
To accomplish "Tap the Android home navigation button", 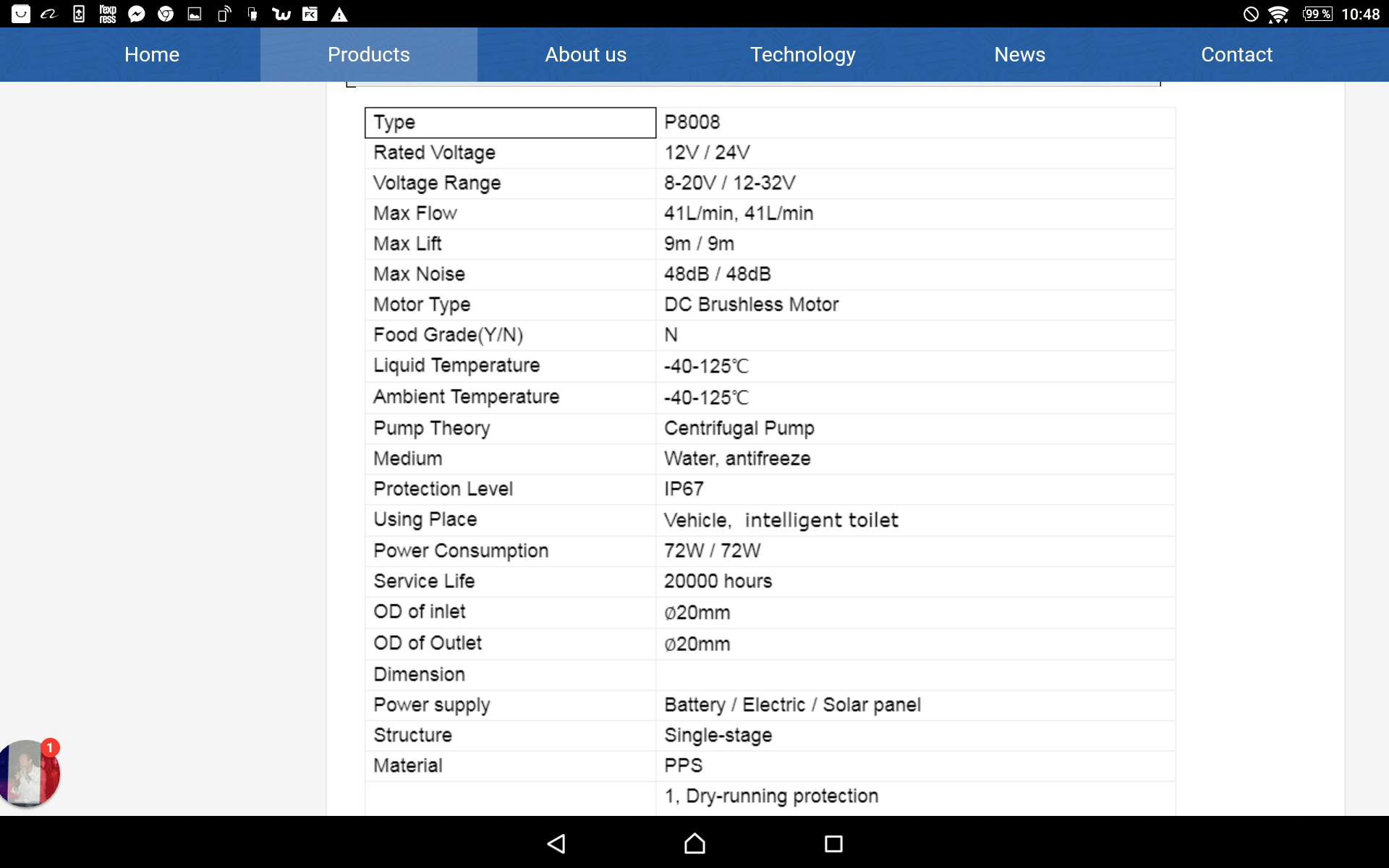I will click(x=694, y=843).
